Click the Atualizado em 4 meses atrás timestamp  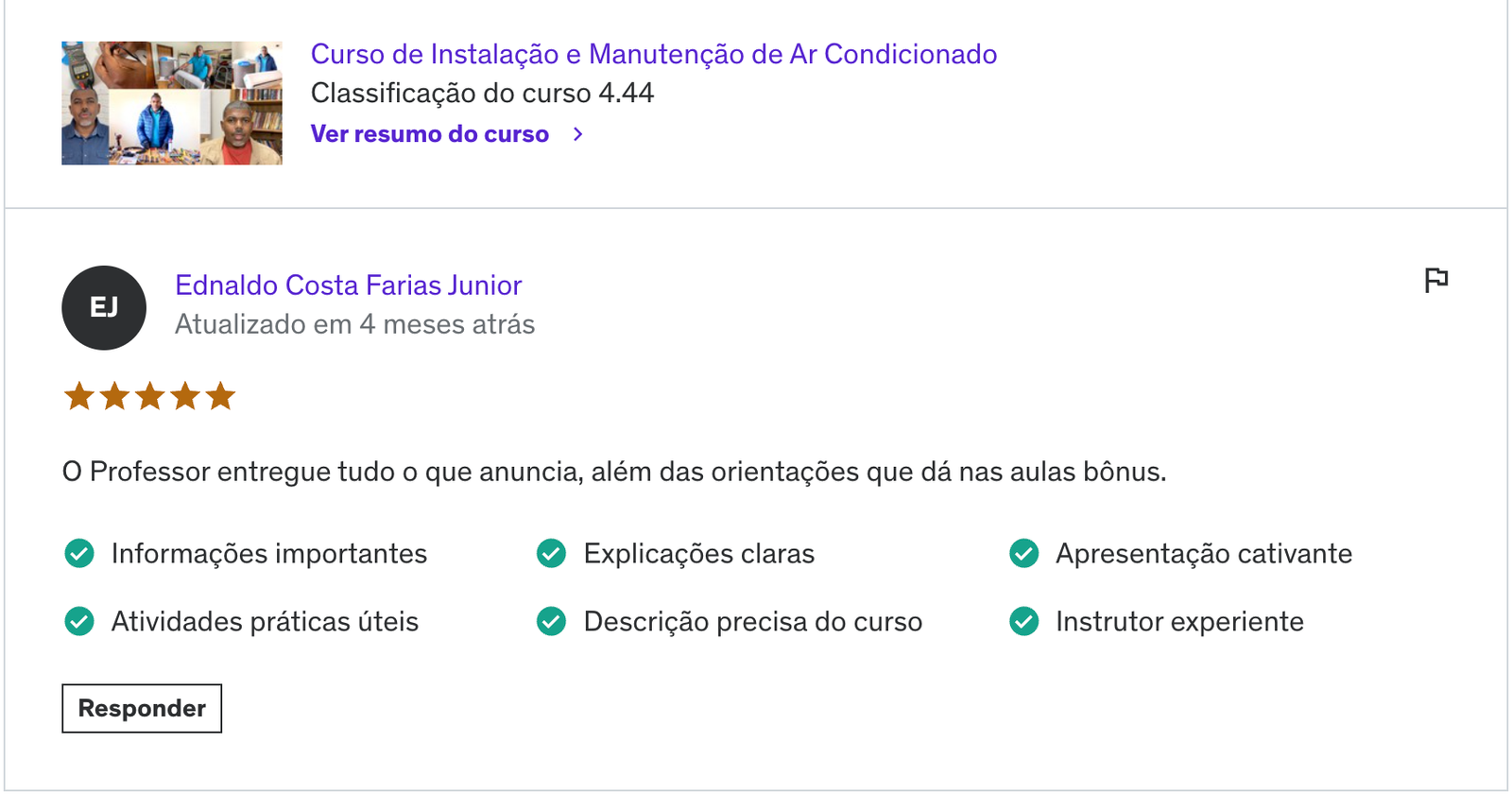[354, 324]
